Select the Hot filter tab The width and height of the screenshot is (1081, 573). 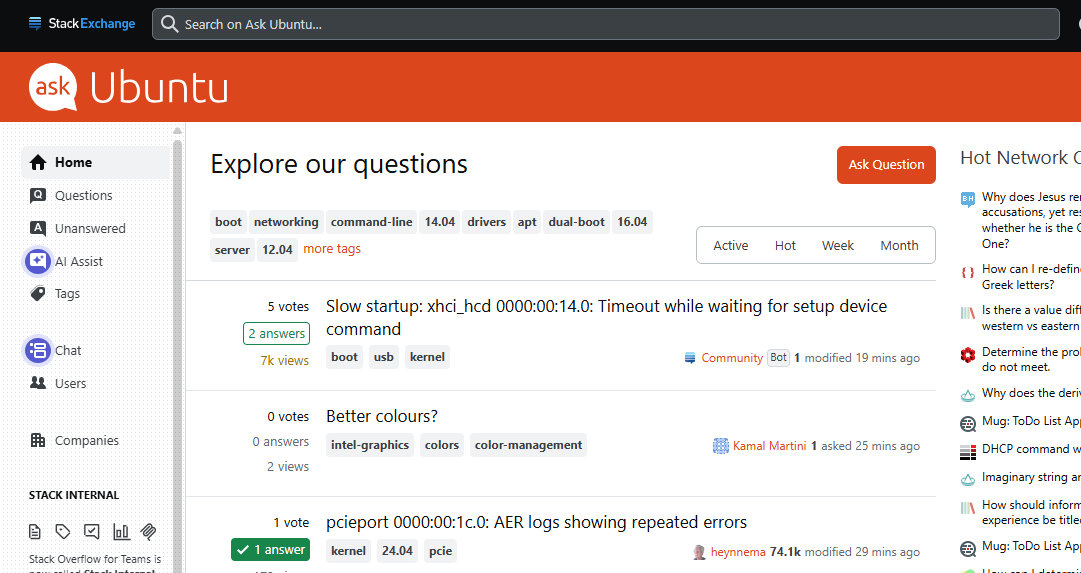click(x=785, y=245)
